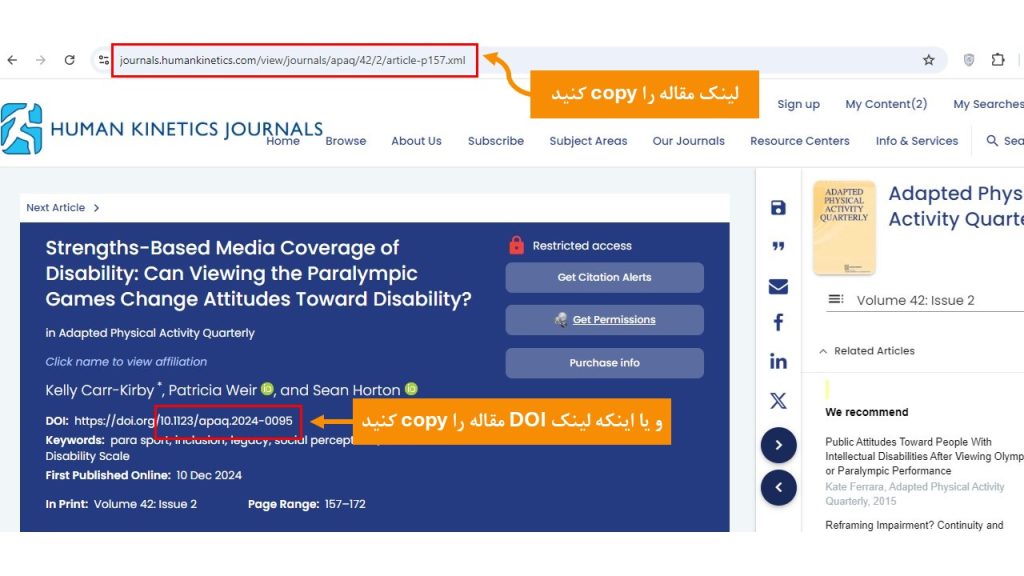Screen dimensions: 1024x576
Task: Click the browser back arrow
Action: click(12, 60)
